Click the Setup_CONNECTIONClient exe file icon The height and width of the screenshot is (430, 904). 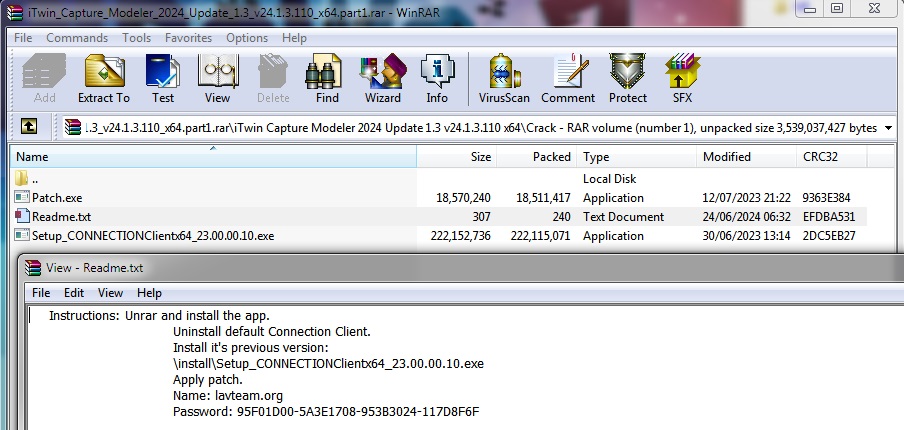pyautogui.click(x=22, y=236)
